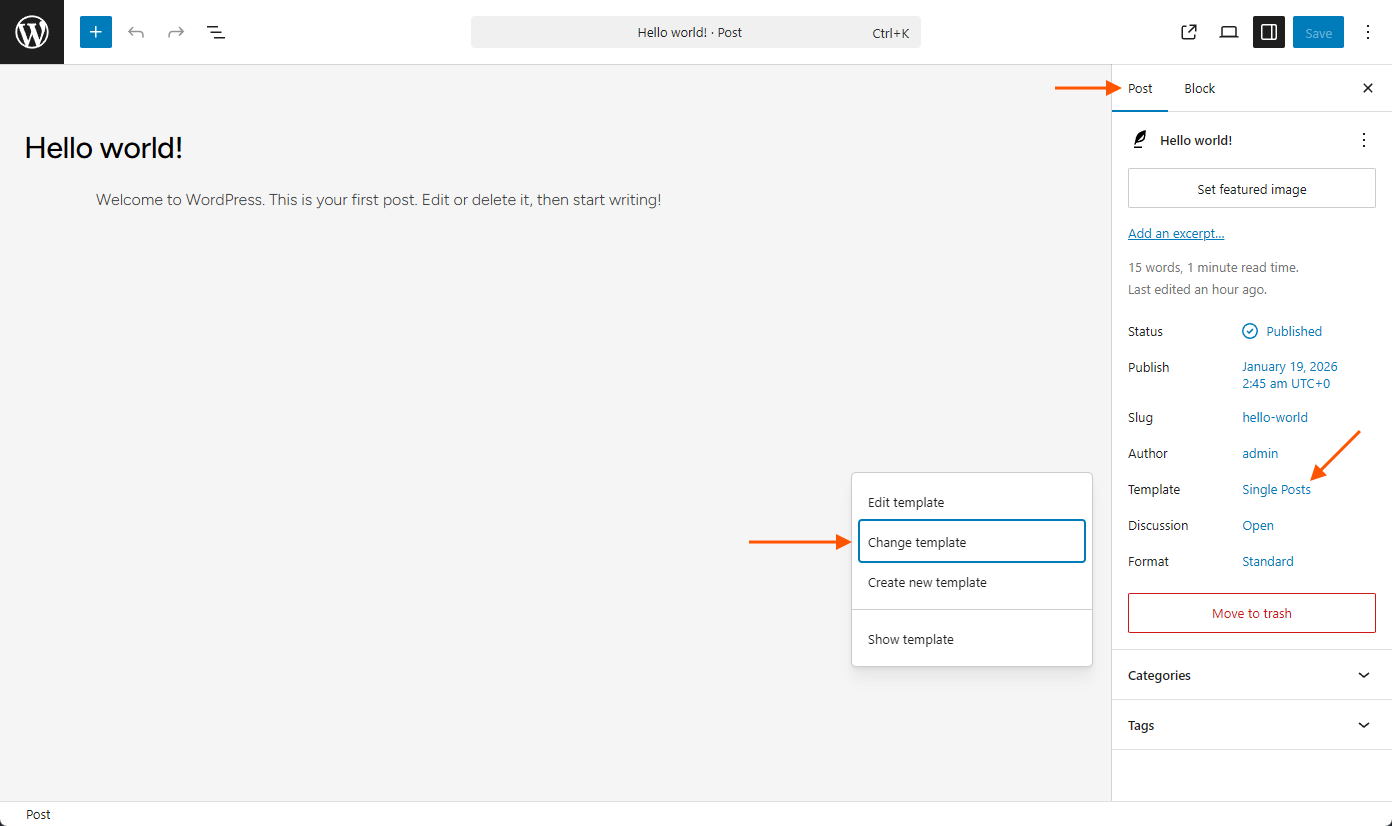Screen dimensions: 1392x826
Task: Click the Set featured image button
Action: (1251, 189)
